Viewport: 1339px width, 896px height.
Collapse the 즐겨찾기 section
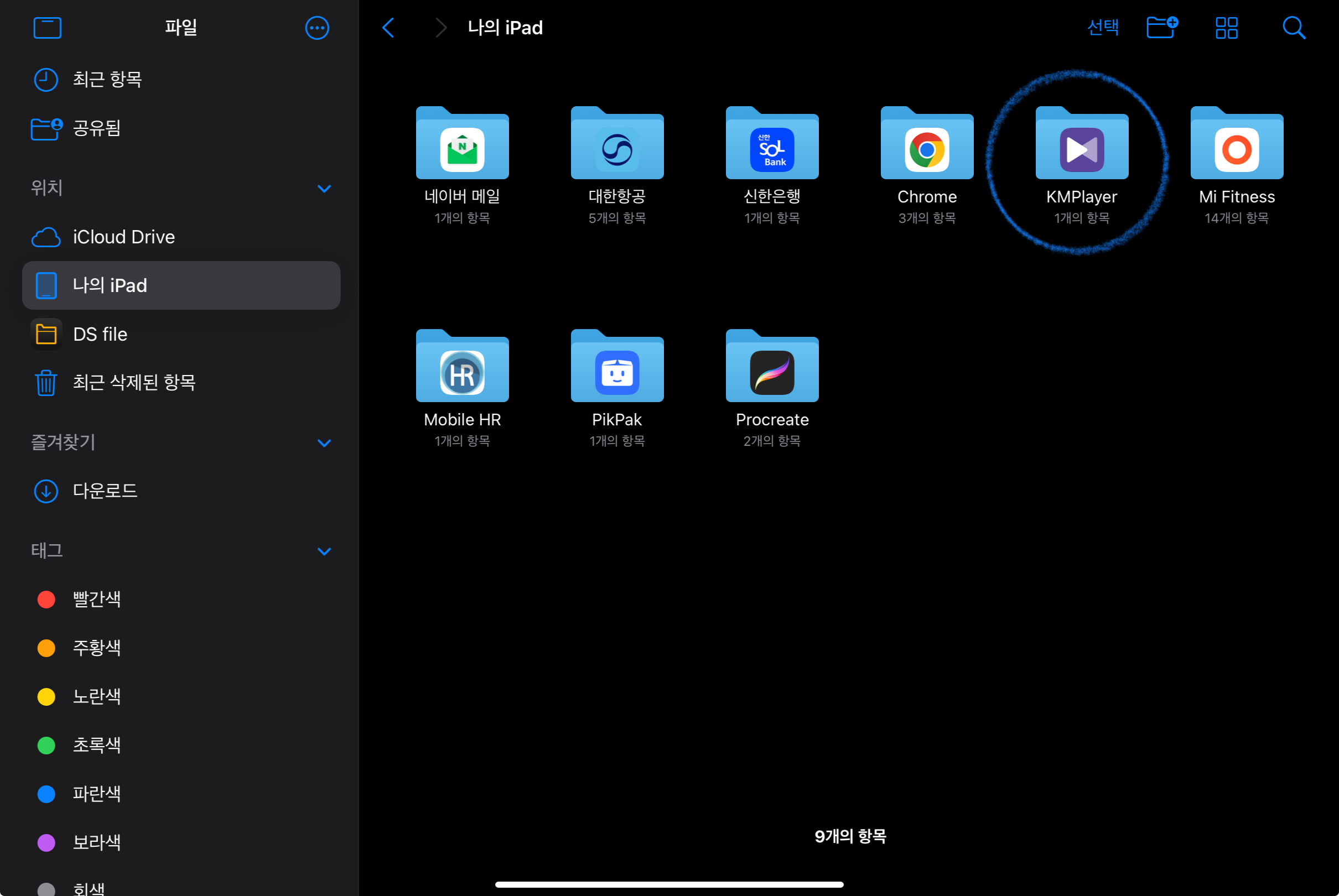(324, 443)
